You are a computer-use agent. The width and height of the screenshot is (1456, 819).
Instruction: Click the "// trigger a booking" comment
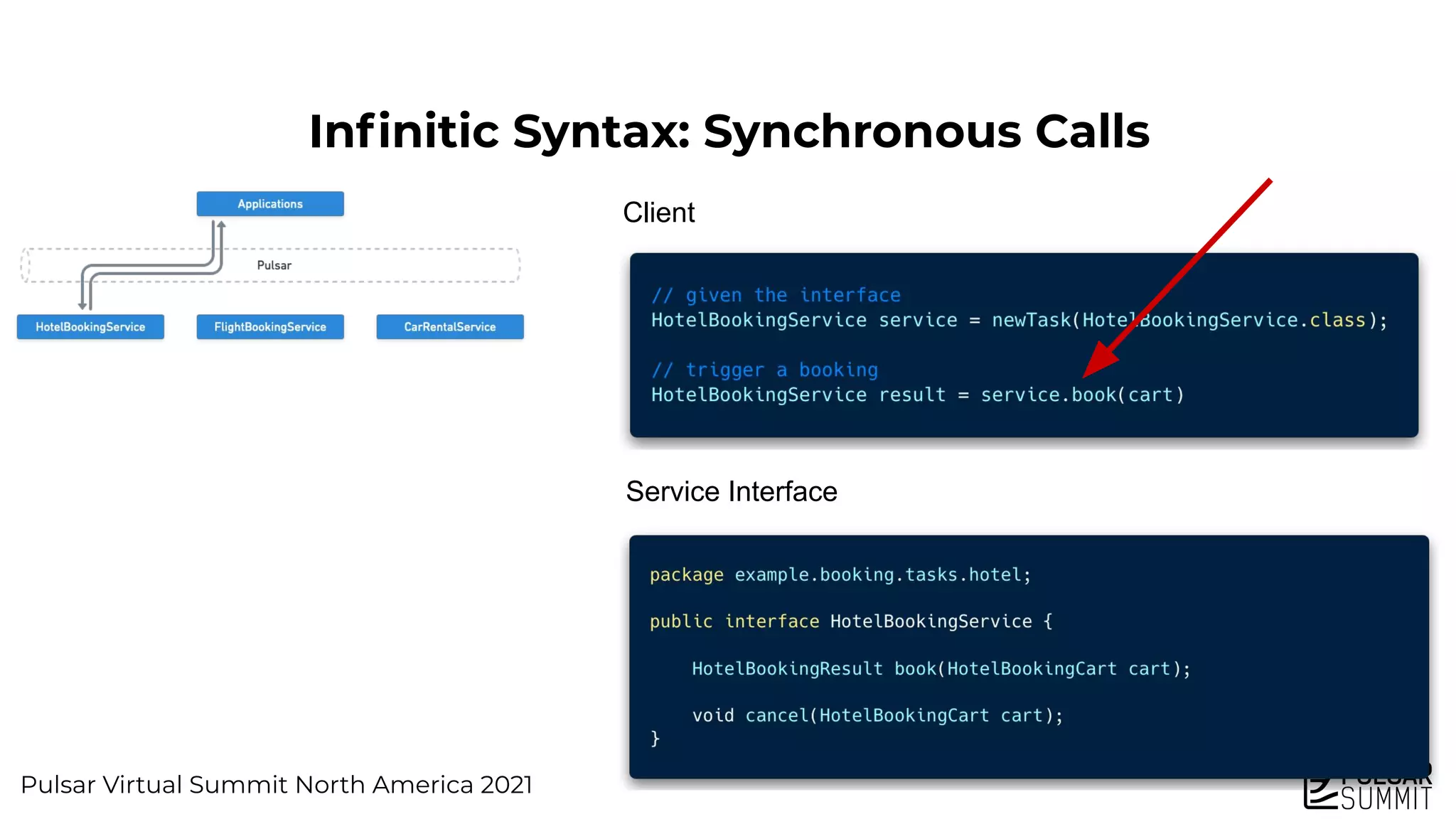764,370
